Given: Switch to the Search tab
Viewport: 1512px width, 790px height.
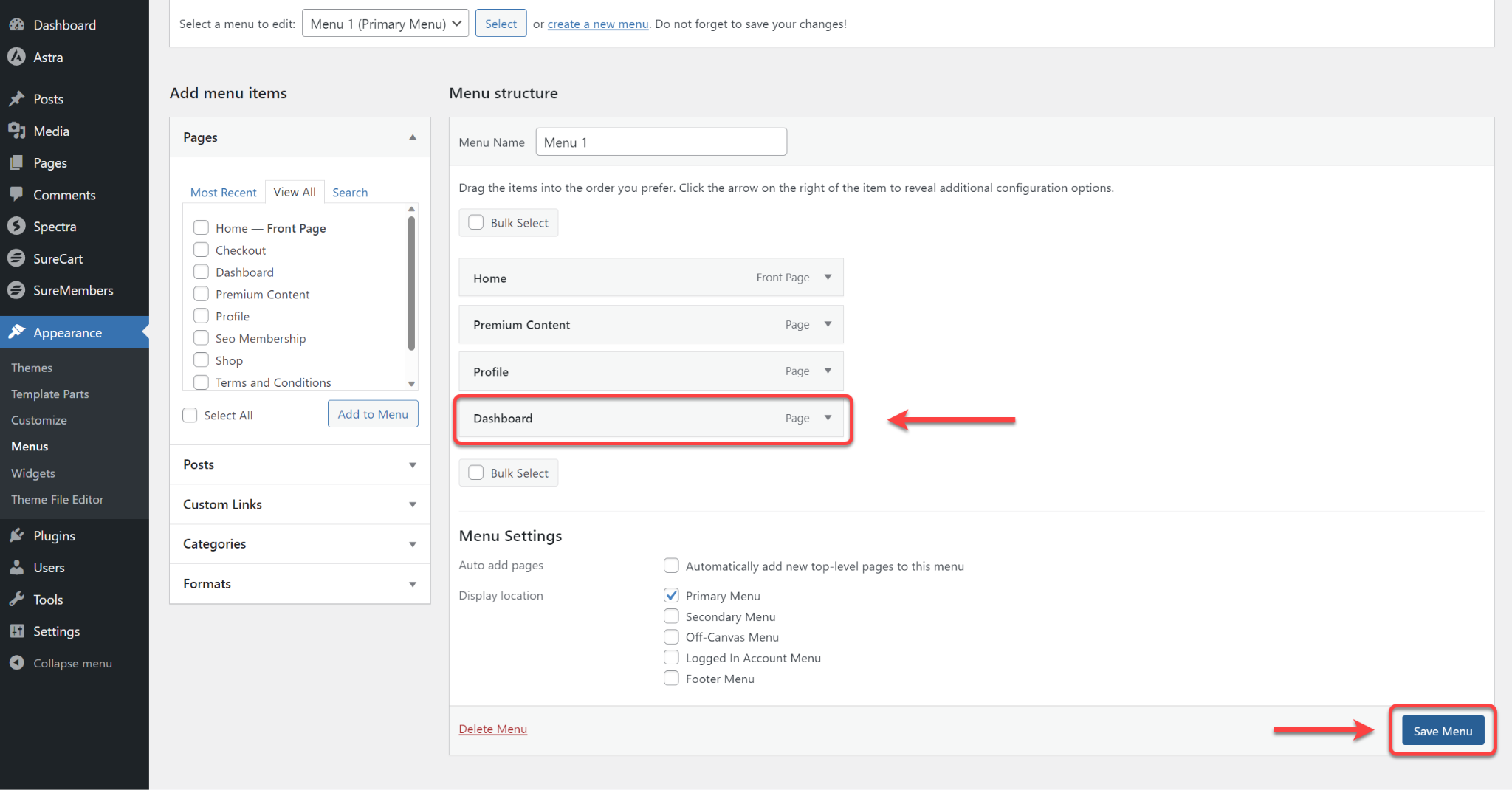Looking at the screenshot, I should pos(350,192).
